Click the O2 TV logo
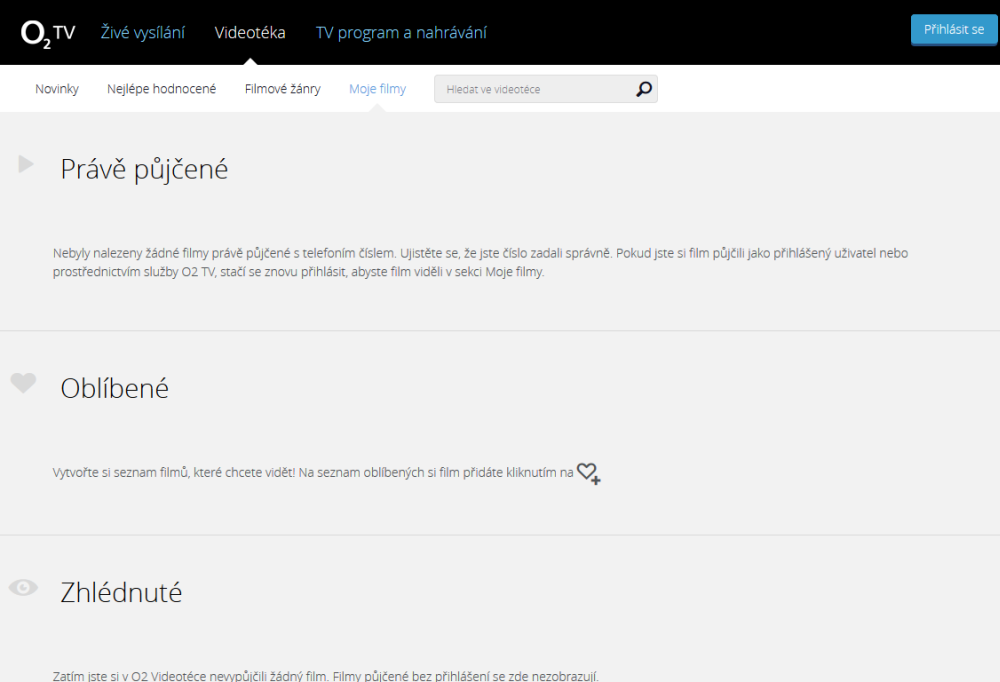 click(x=48, y=33)
